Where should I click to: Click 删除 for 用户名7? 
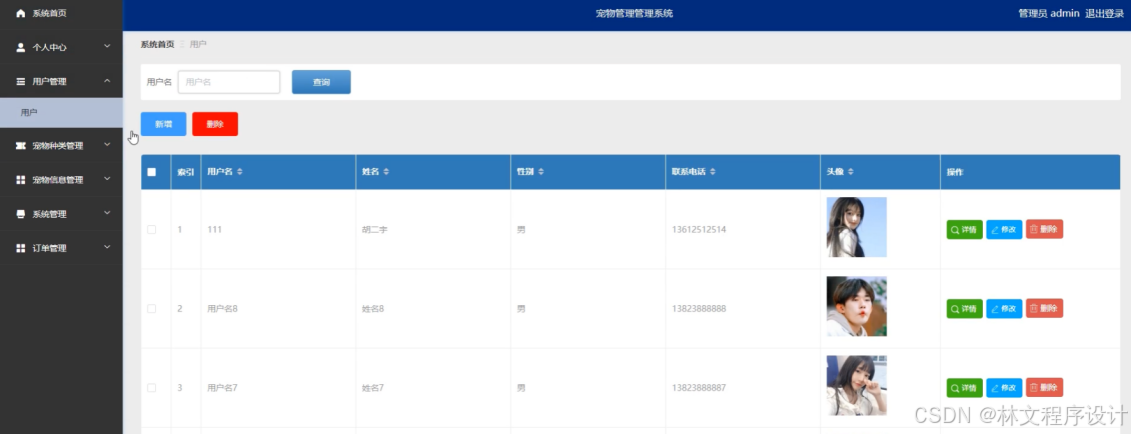point(1044,387)
